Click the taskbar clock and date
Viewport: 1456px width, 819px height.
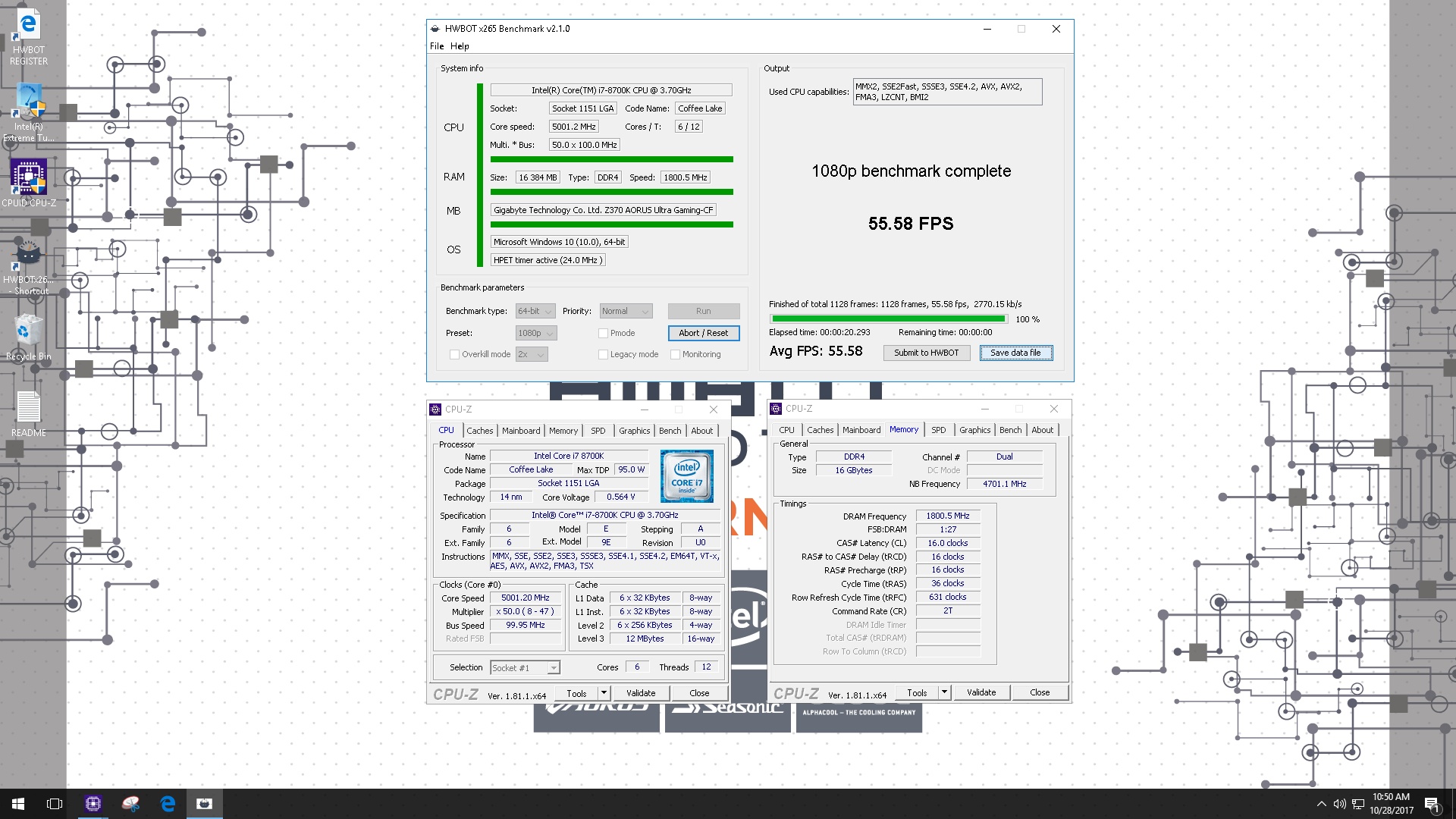click(x=1391, y=804)
